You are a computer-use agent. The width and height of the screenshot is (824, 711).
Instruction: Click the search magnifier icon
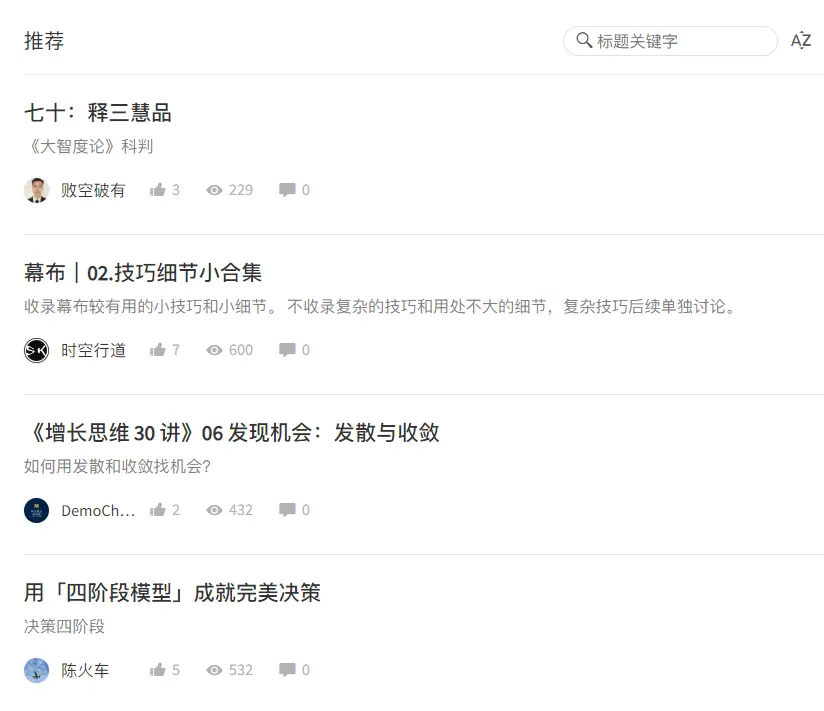coord(584,40)
